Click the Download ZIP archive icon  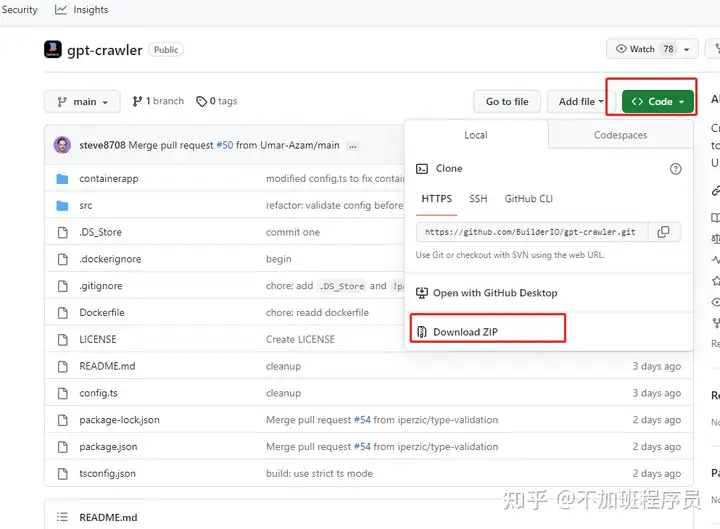coord(422,332)
